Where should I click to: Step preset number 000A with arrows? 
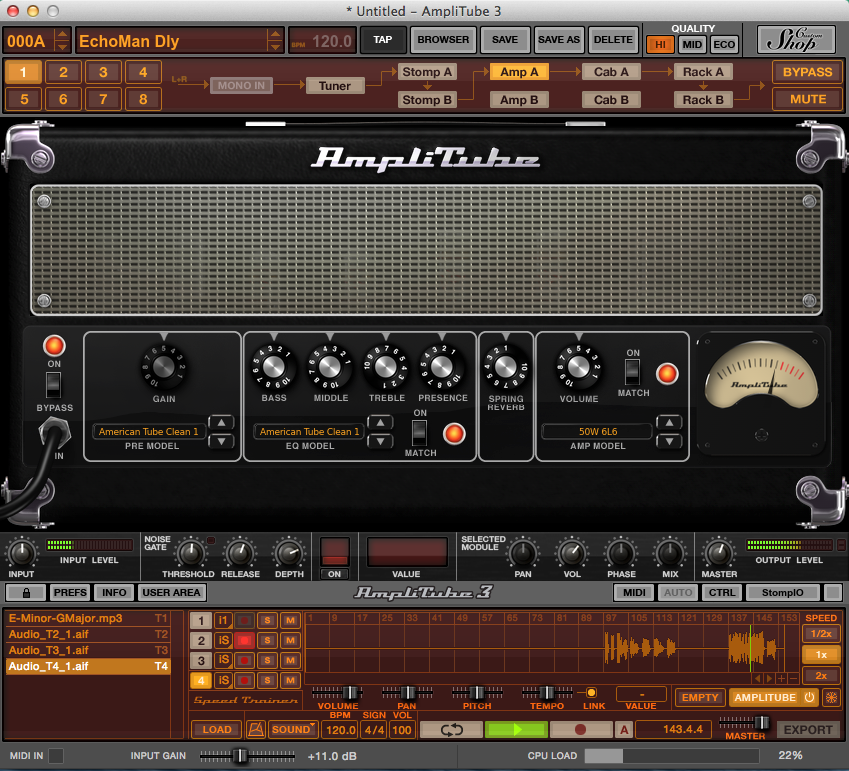pyautogui.click(x=62, y=41)
